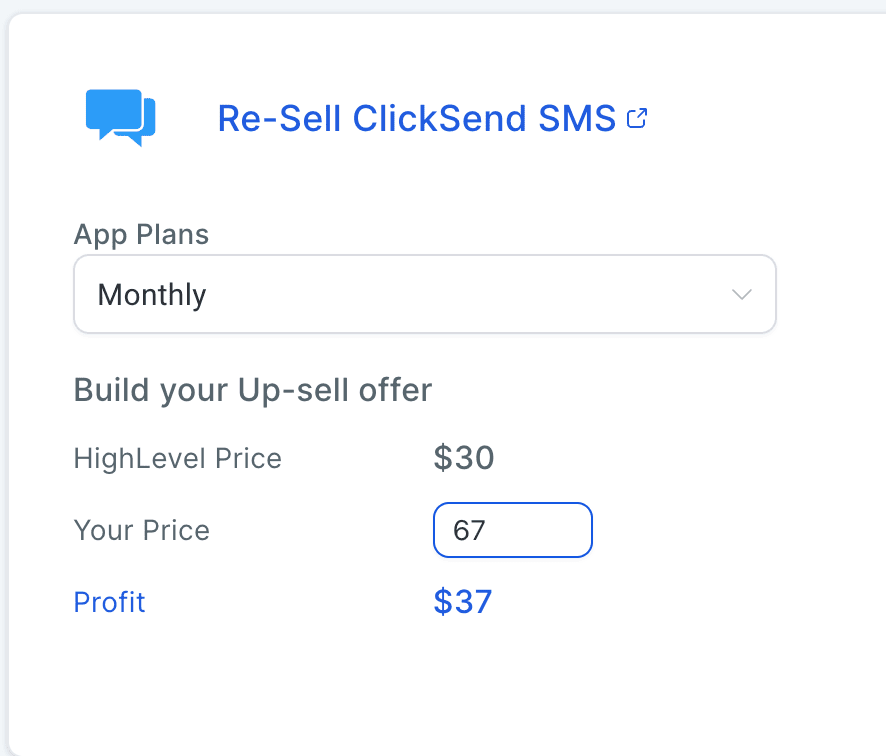Click the App Plans label

[x=141, y=234]
